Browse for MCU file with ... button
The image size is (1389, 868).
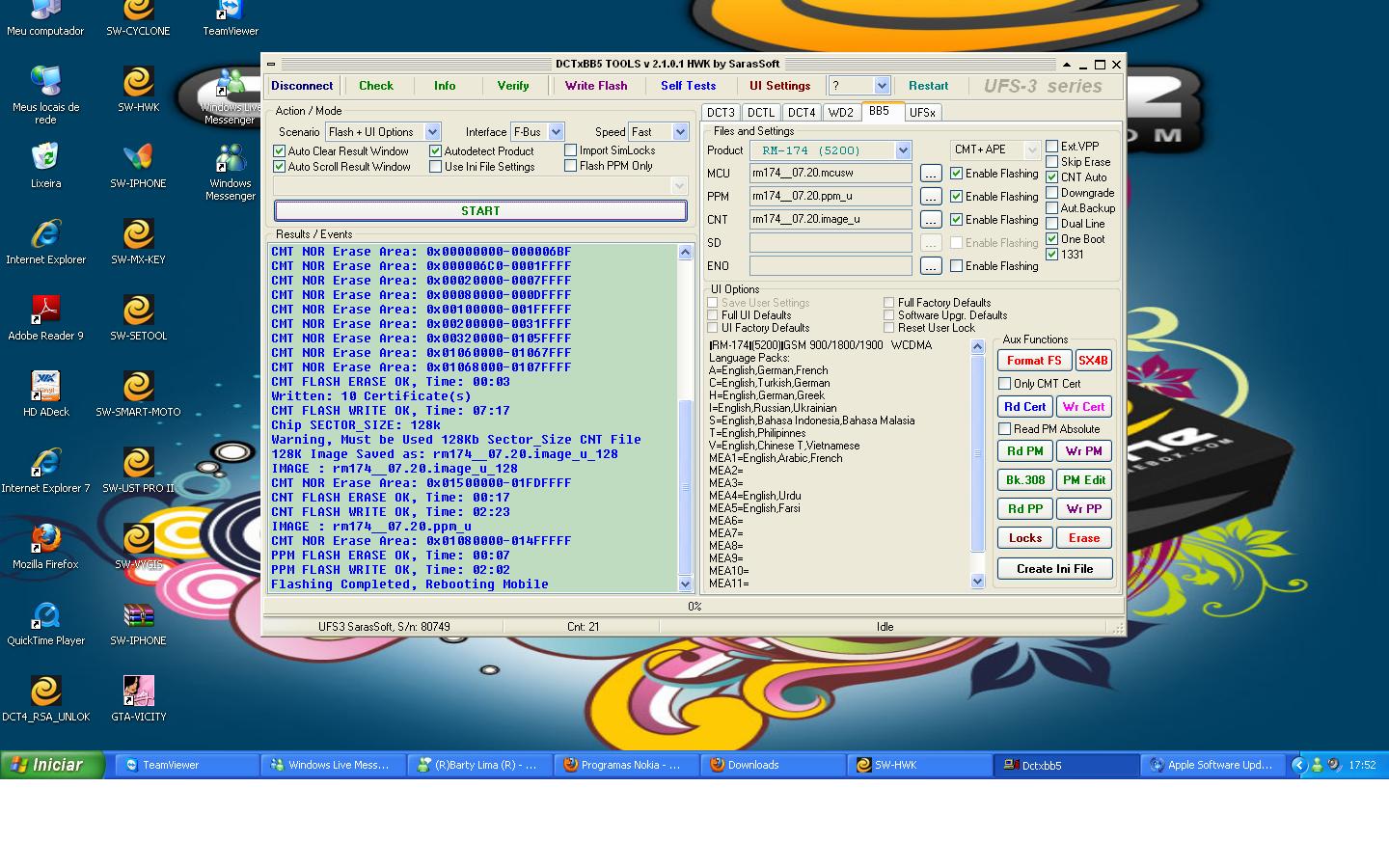(x=930, y=174)
